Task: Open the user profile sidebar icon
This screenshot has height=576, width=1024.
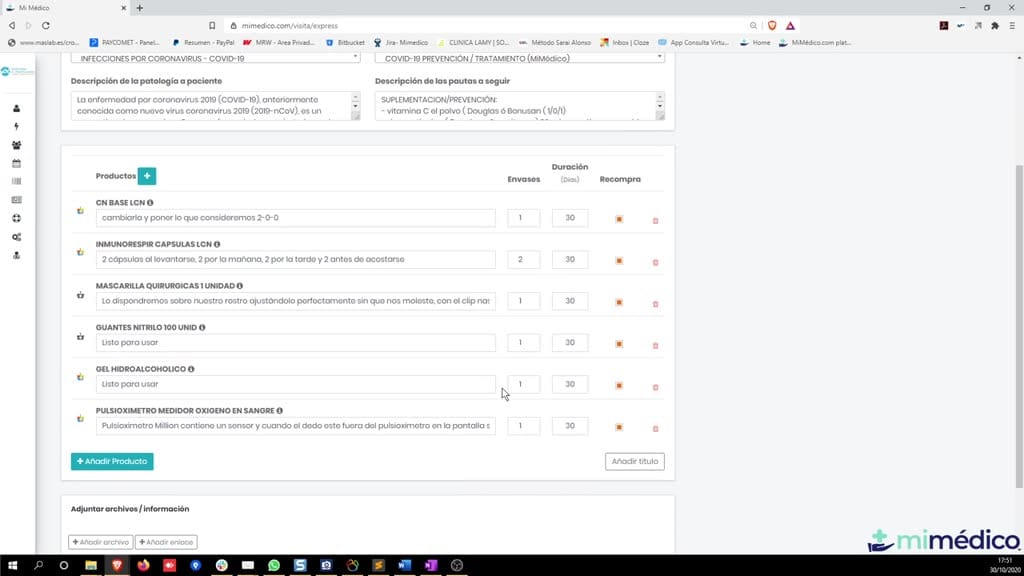Action: [16, 108]
